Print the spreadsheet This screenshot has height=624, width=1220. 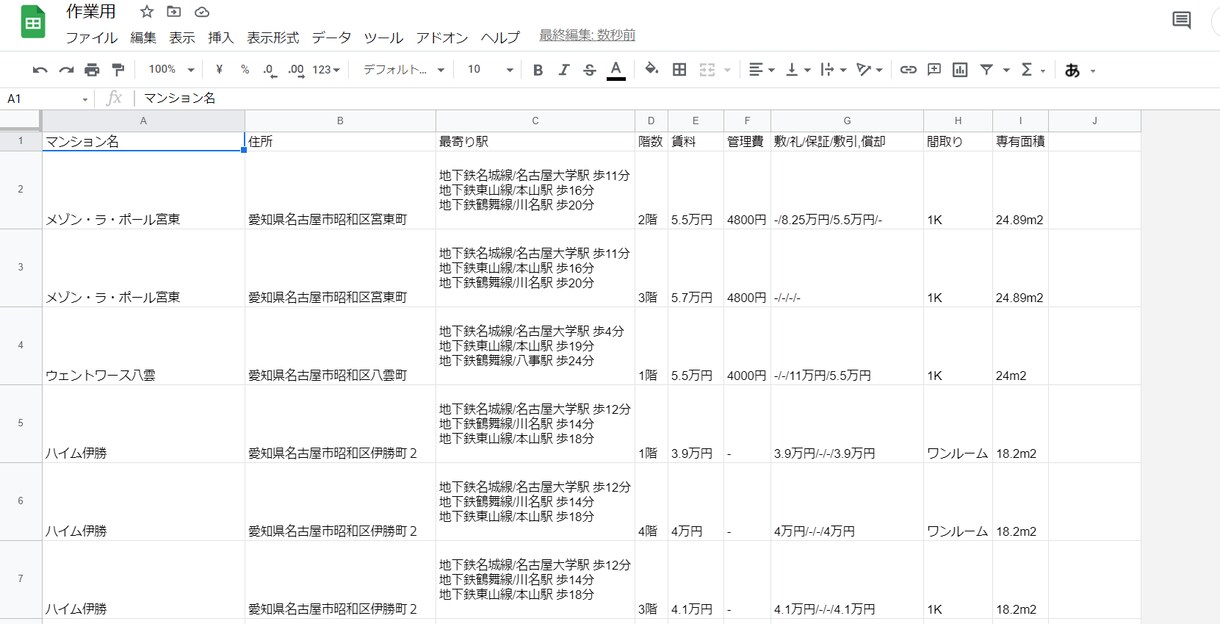coord(92,70)
